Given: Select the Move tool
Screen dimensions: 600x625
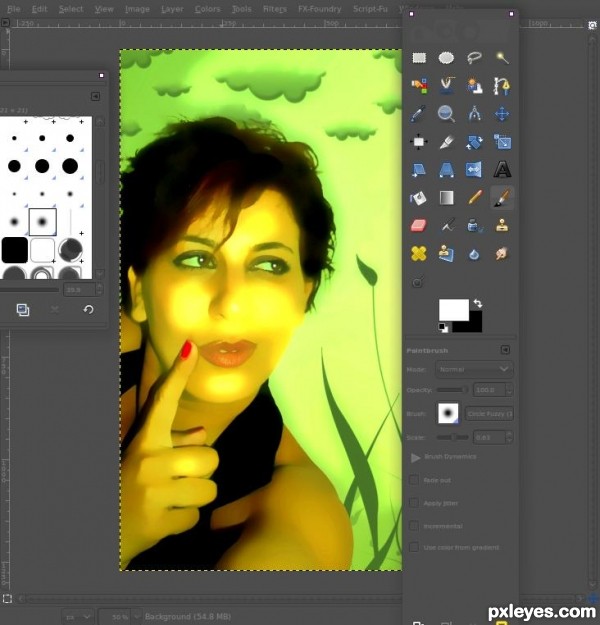Looking at the screenshot, I should (x=502, y=114).
